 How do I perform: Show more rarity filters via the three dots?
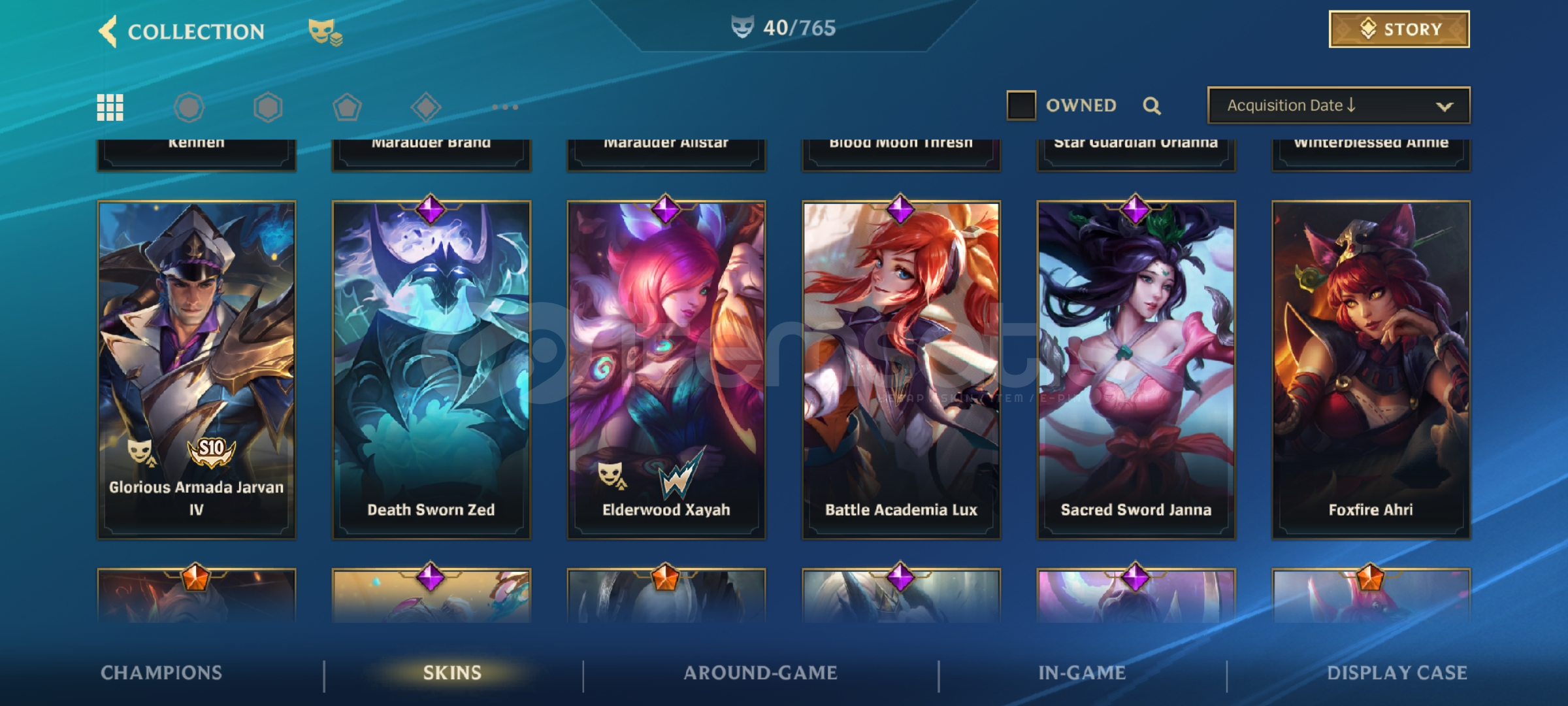coord(505,107)
